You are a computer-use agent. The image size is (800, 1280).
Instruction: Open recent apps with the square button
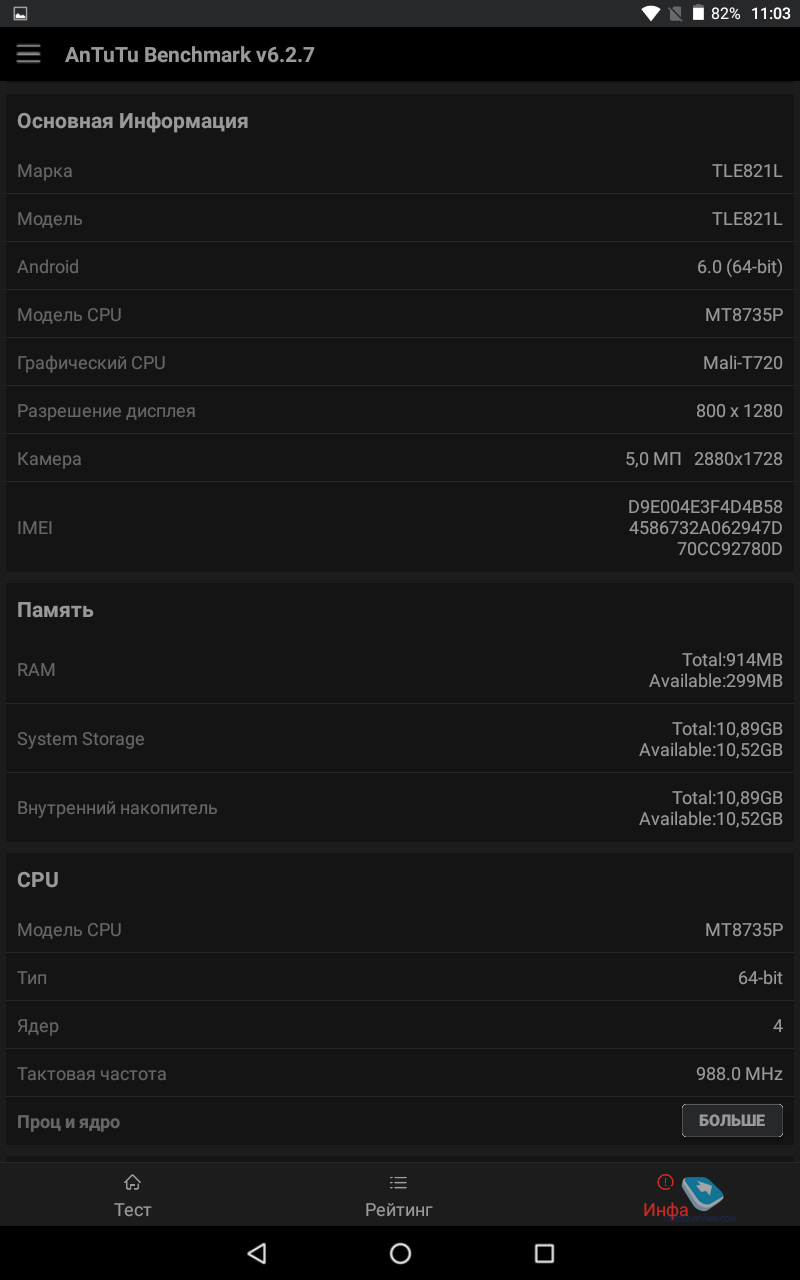click(544, 1253)
